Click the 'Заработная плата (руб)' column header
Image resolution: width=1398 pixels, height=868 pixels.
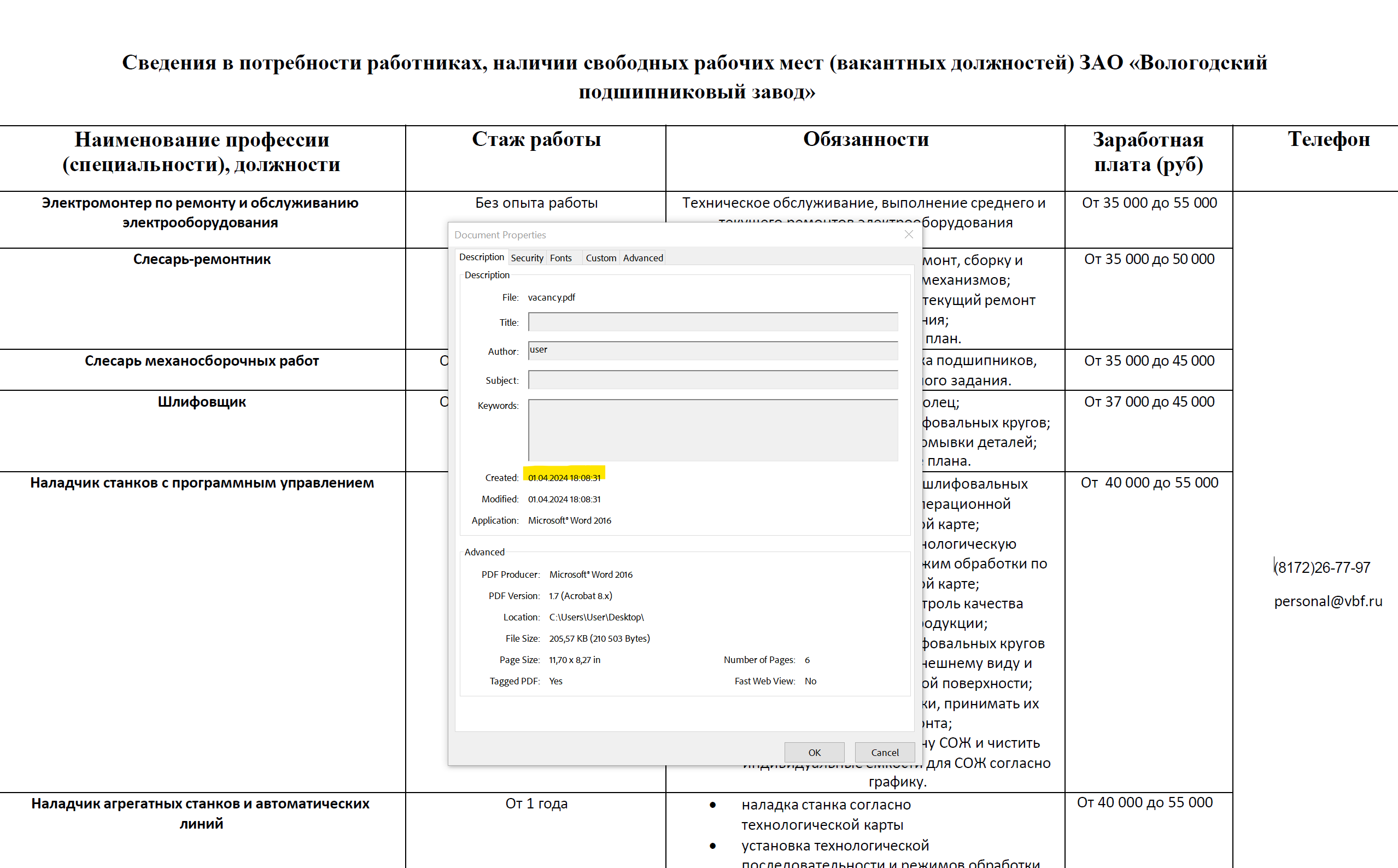(1148, 152)
